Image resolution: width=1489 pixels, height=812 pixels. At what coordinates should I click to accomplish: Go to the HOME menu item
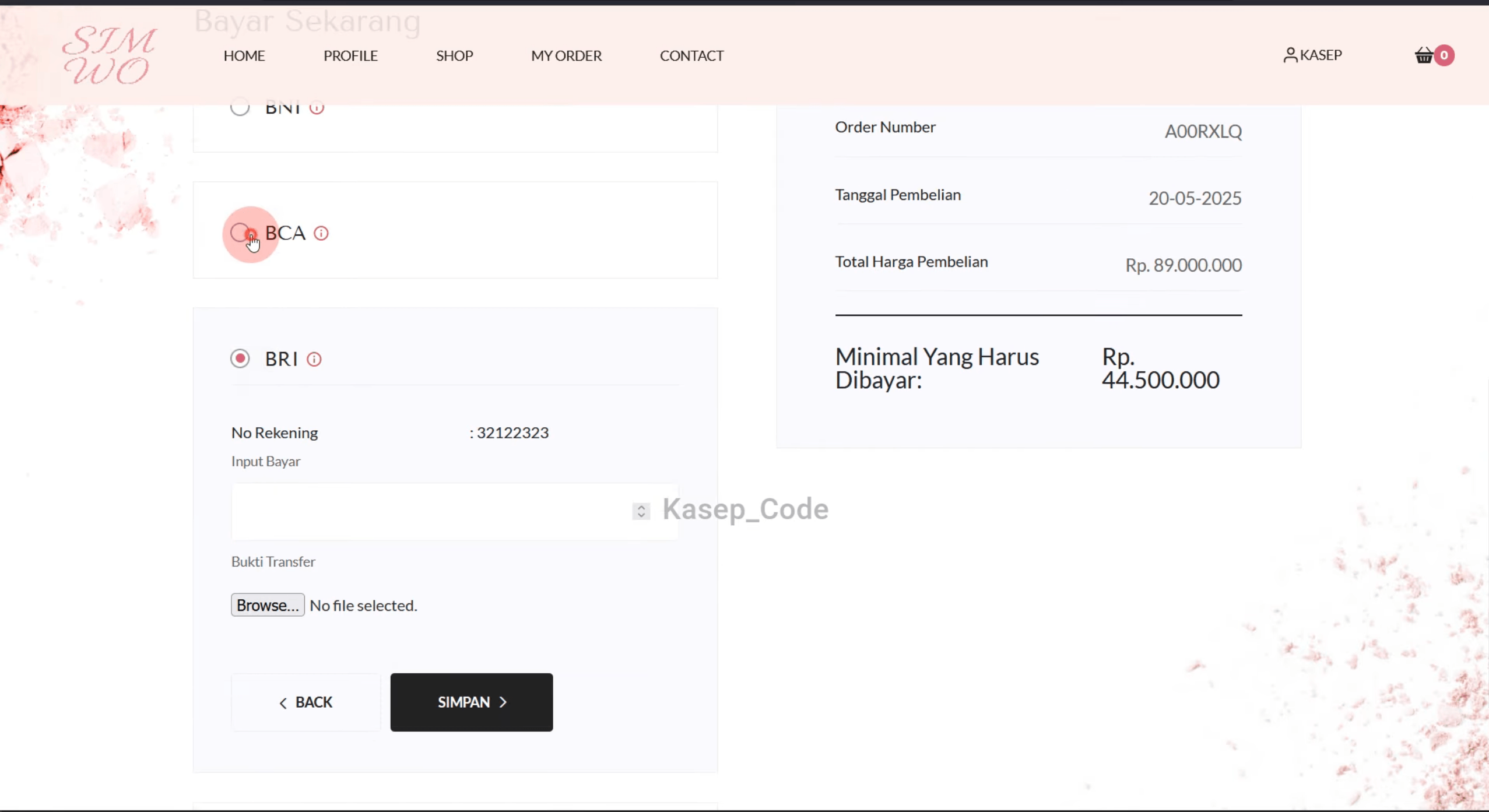point(244,56)
